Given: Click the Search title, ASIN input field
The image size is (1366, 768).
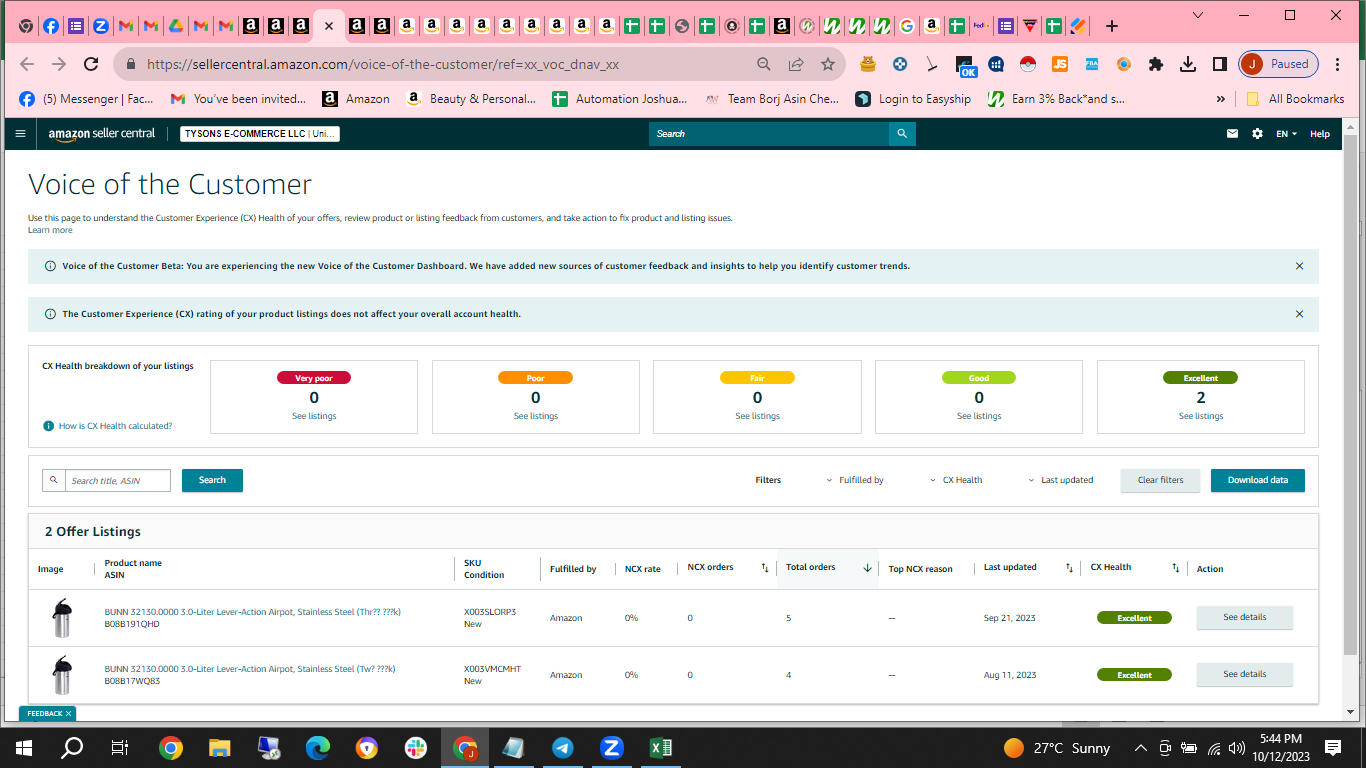Looking at the screenshot, I should pyautogui.click(x=118, y=481).
